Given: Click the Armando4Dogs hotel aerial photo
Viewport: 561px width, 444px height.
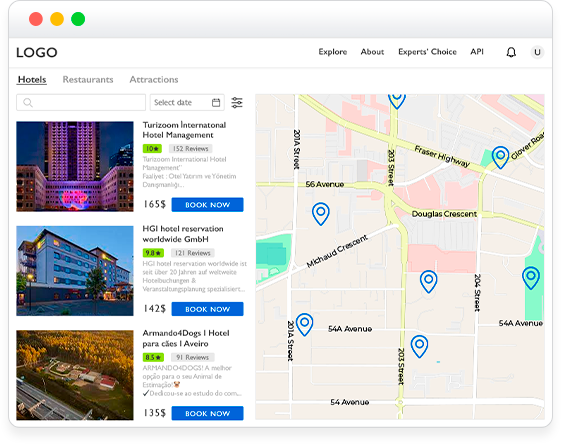Looking at the screenshot, I should pos(75,375).
